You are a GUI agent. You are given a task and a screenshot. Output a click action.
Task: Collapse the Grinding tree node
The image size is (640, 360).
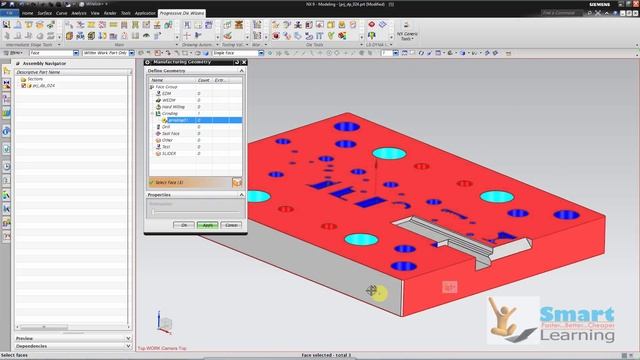coord(152,113)
